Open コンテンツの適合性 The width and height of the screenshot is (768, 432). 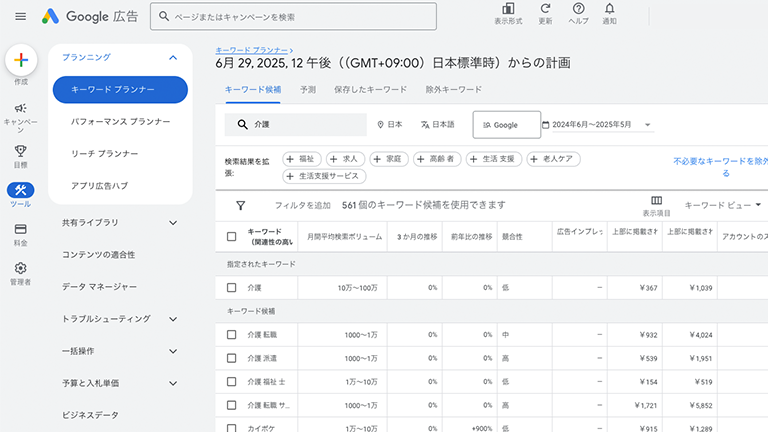[x=98, y=255]
